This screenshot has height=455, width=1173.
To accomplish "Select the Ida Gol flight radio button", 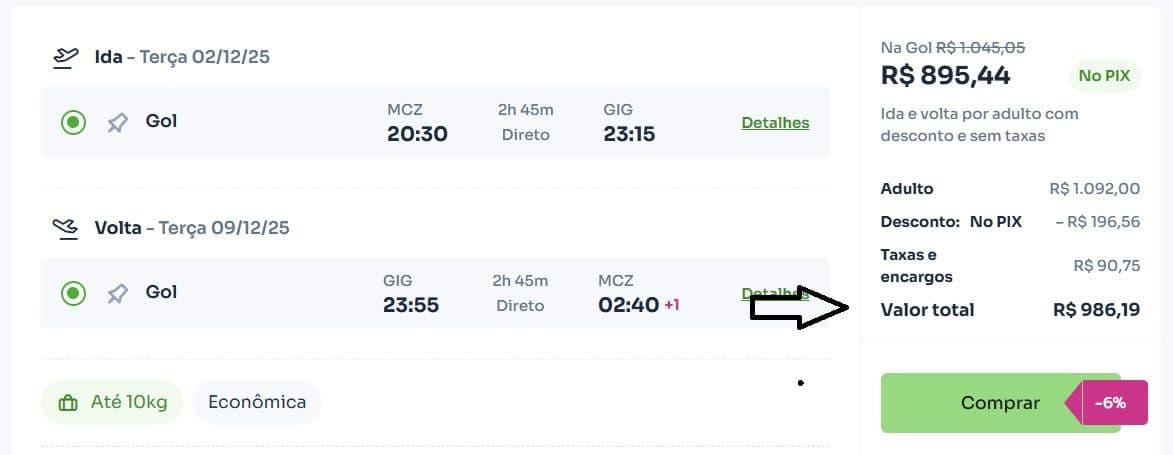I will tap(73, 122).
